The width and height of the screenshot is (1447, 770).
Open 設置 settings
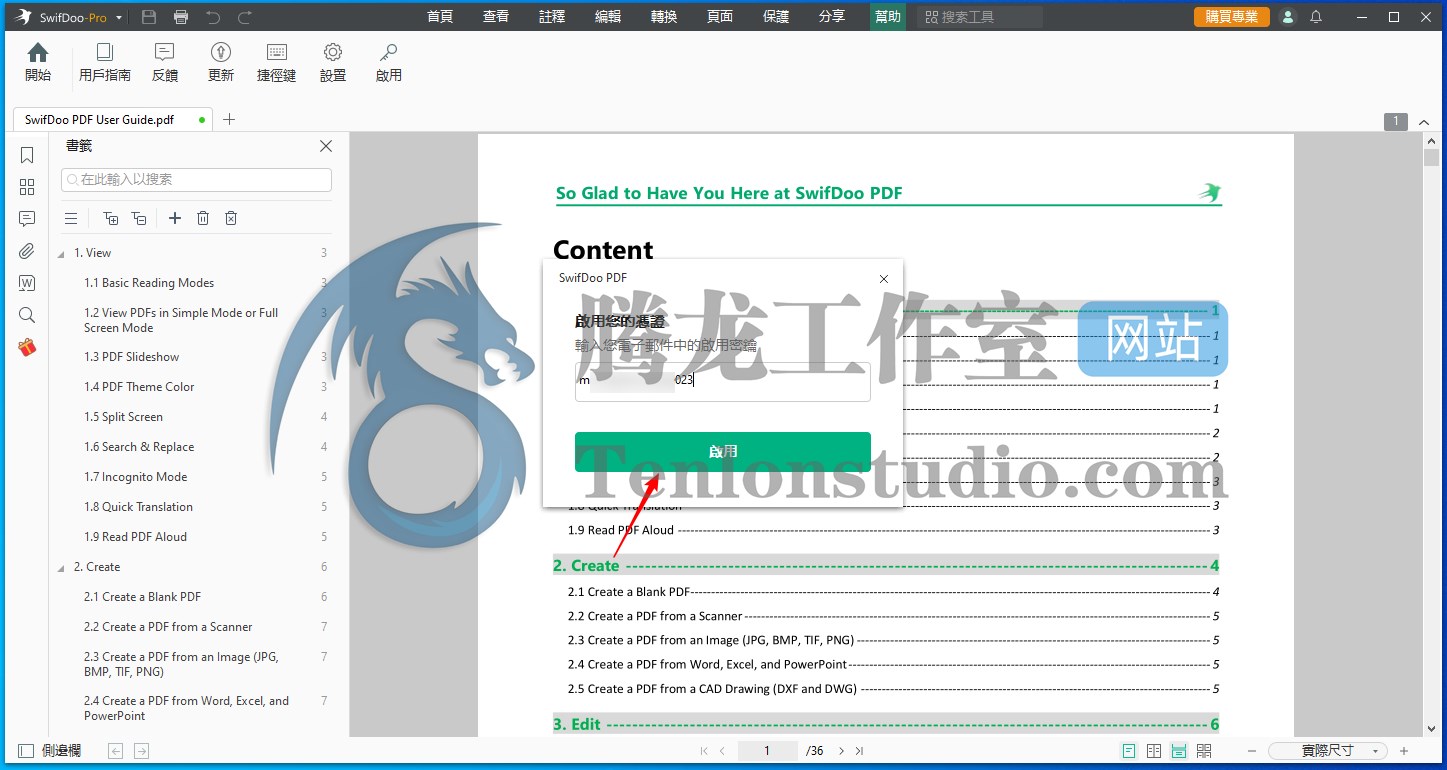pos(333,62)
